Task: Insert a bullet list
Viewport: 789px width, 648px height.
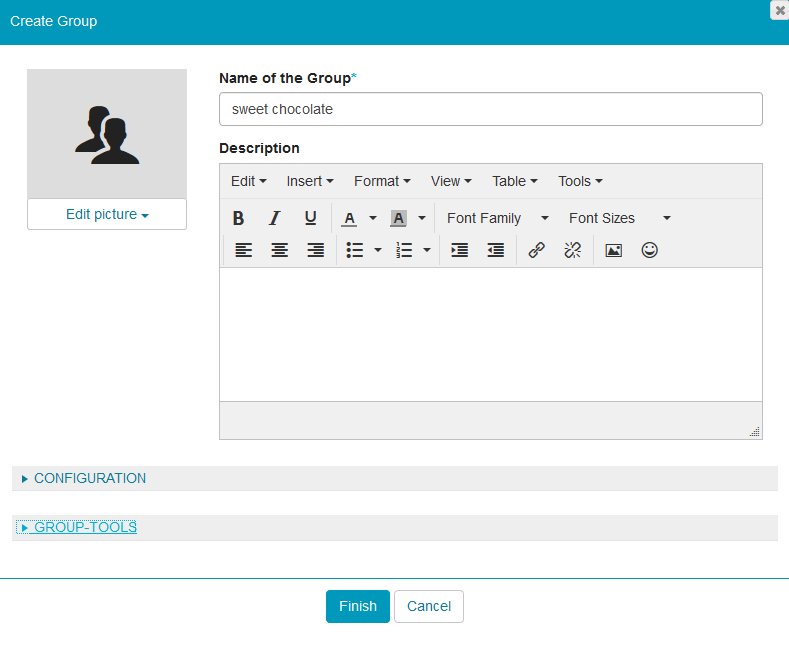Action: pyautogui.click(x=354, y=251)
